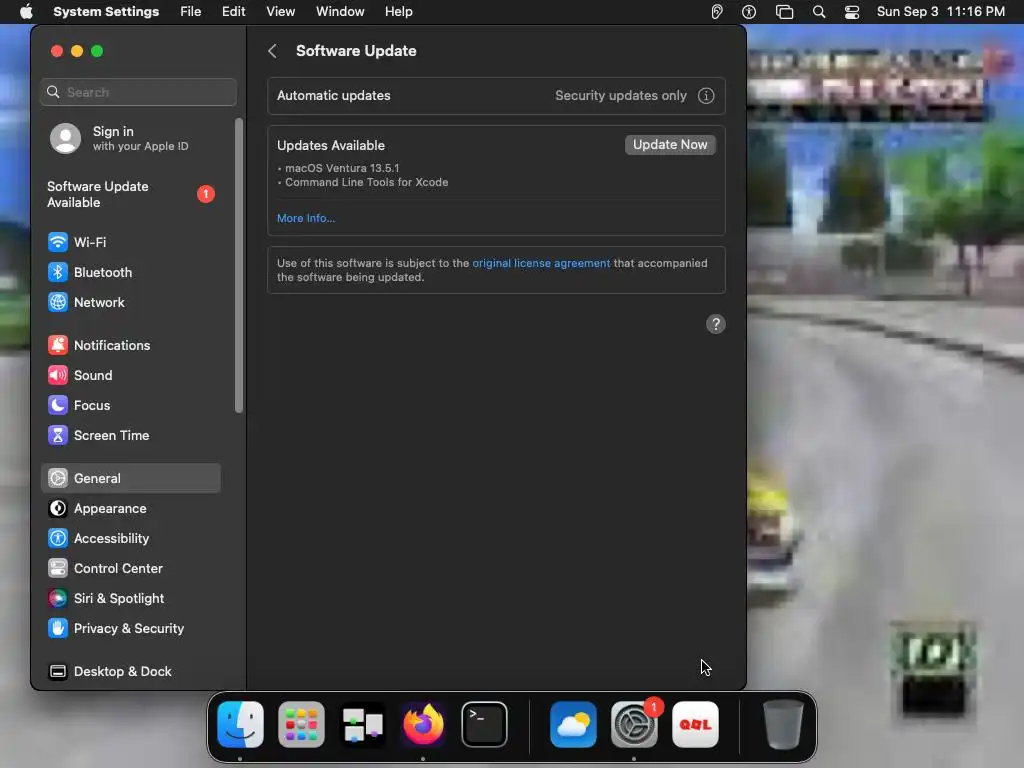Go back with the left chevron
This screenshot has height=768, width=1024.
coord(272,51)
